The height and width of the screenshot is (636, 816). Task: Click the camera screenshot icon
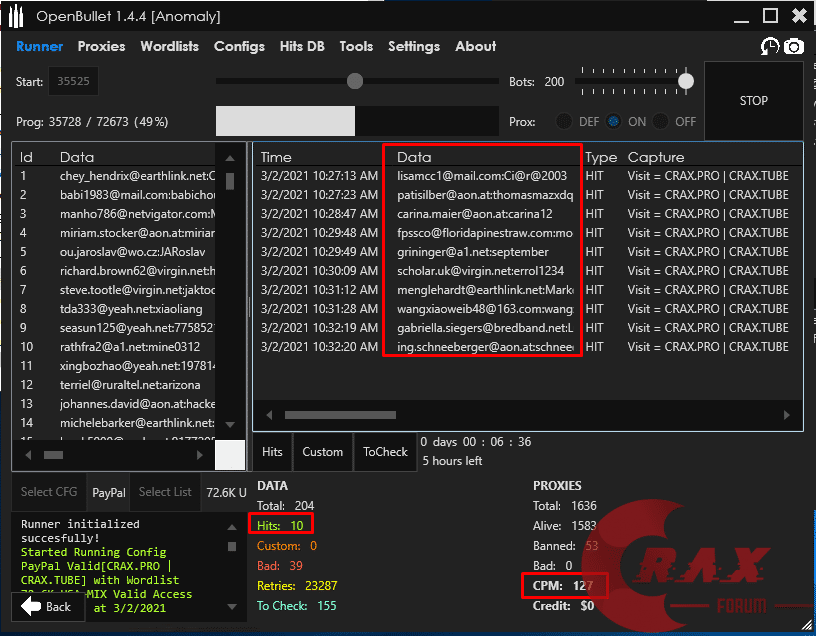(794, 46)
